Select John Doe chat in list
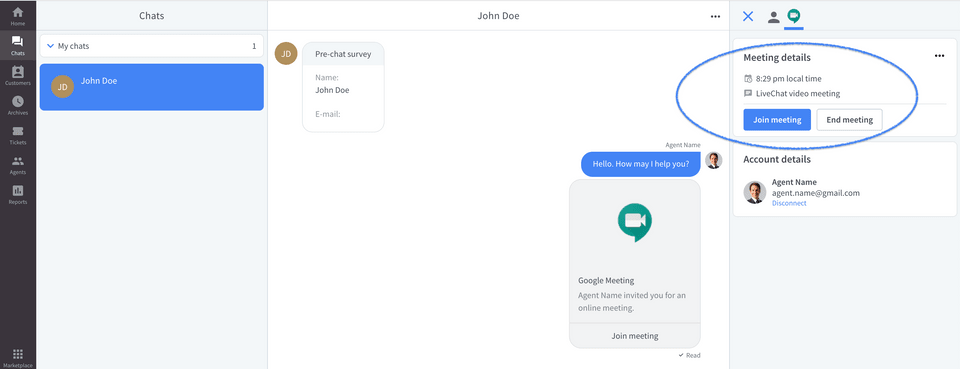960x369 pixels. click(x=152, y=87)
